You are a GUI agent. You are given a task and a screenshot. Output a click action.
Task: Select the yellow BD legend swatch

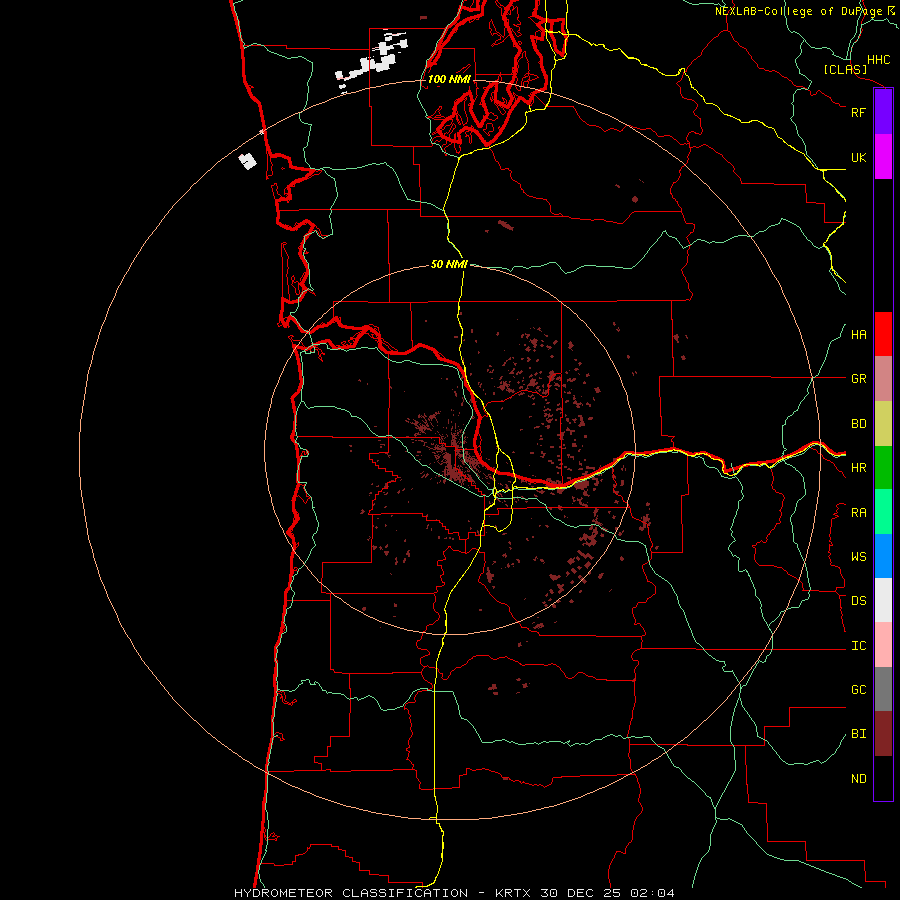tap(883, 424)
